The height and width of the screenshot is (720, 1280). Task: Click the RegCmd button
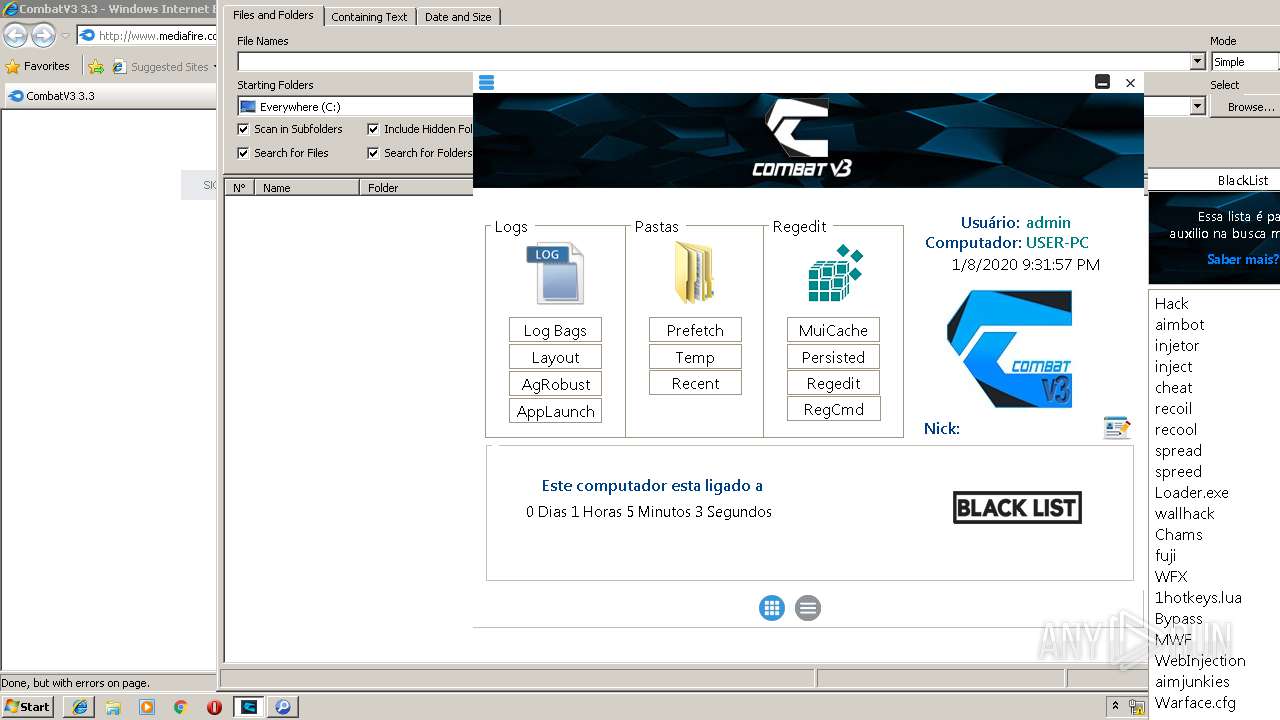(833, 409)
